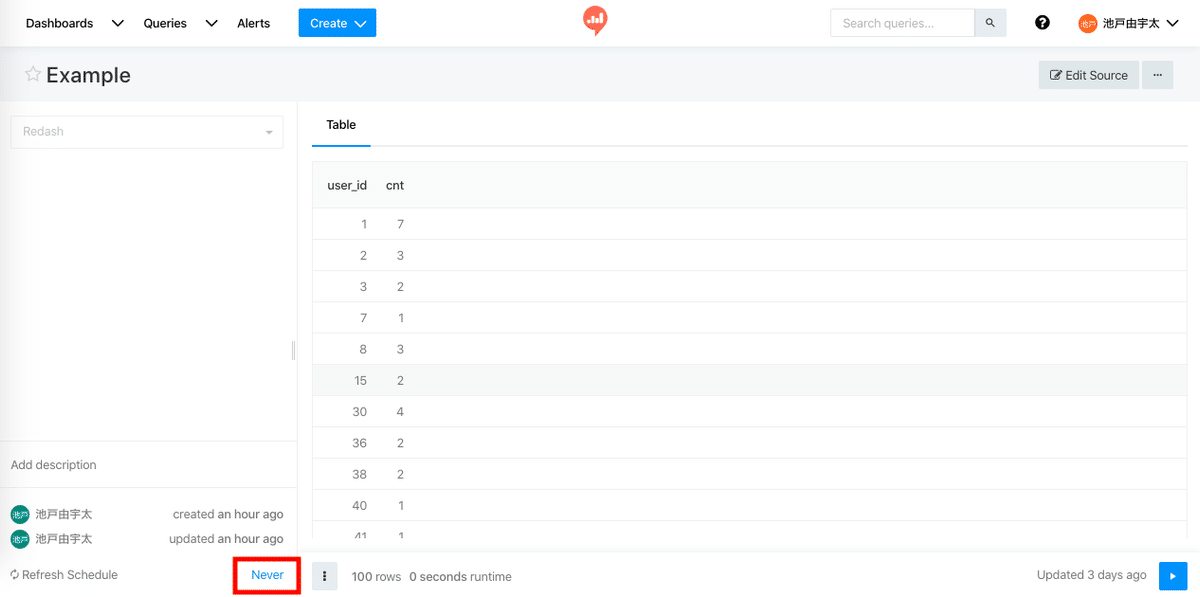
Task: Click the Never refresh schedule link
Action: (x=267, y=575)
